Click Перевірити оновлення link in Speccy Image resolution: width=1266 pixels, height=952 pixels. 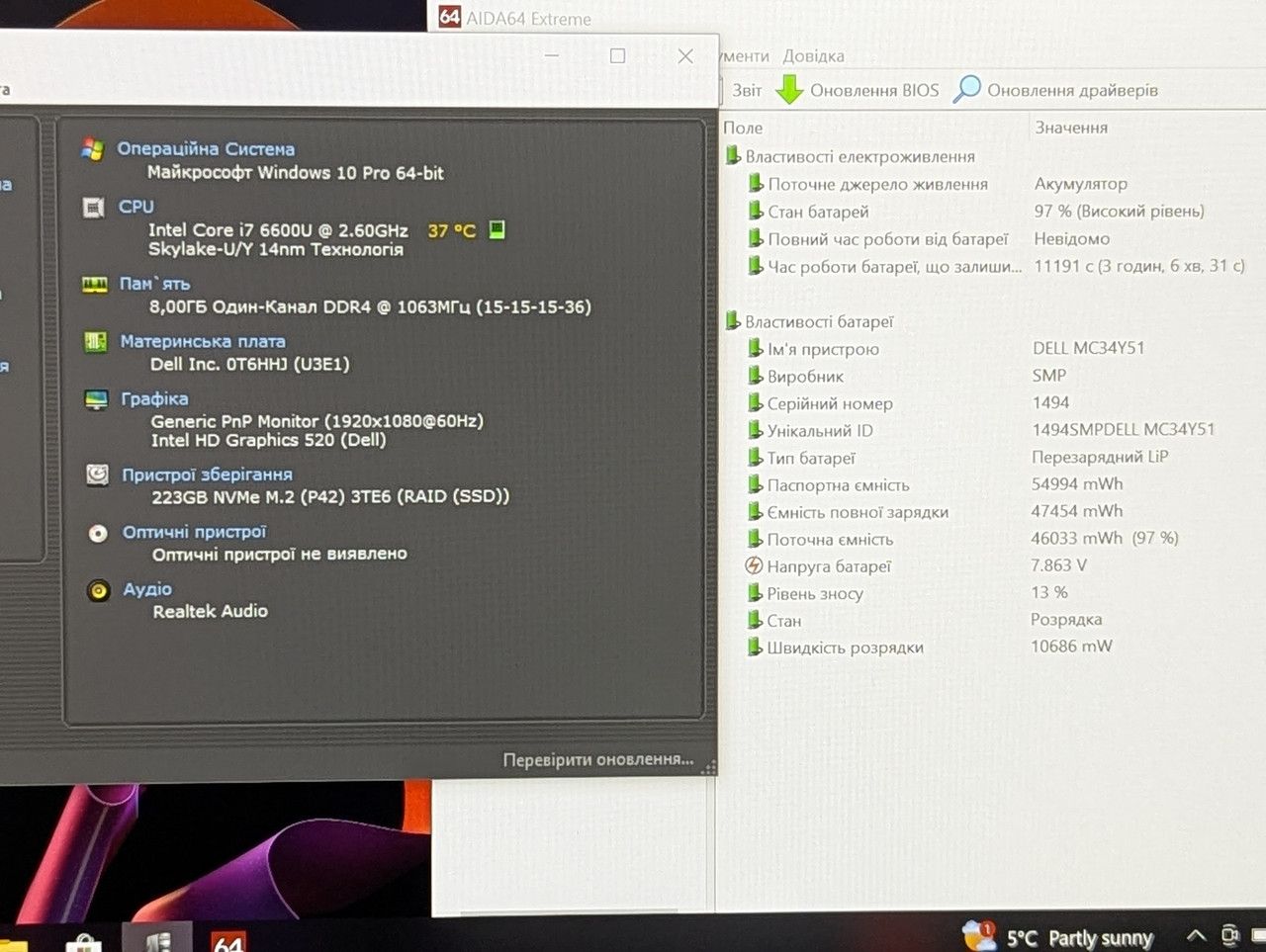(598, 759)
